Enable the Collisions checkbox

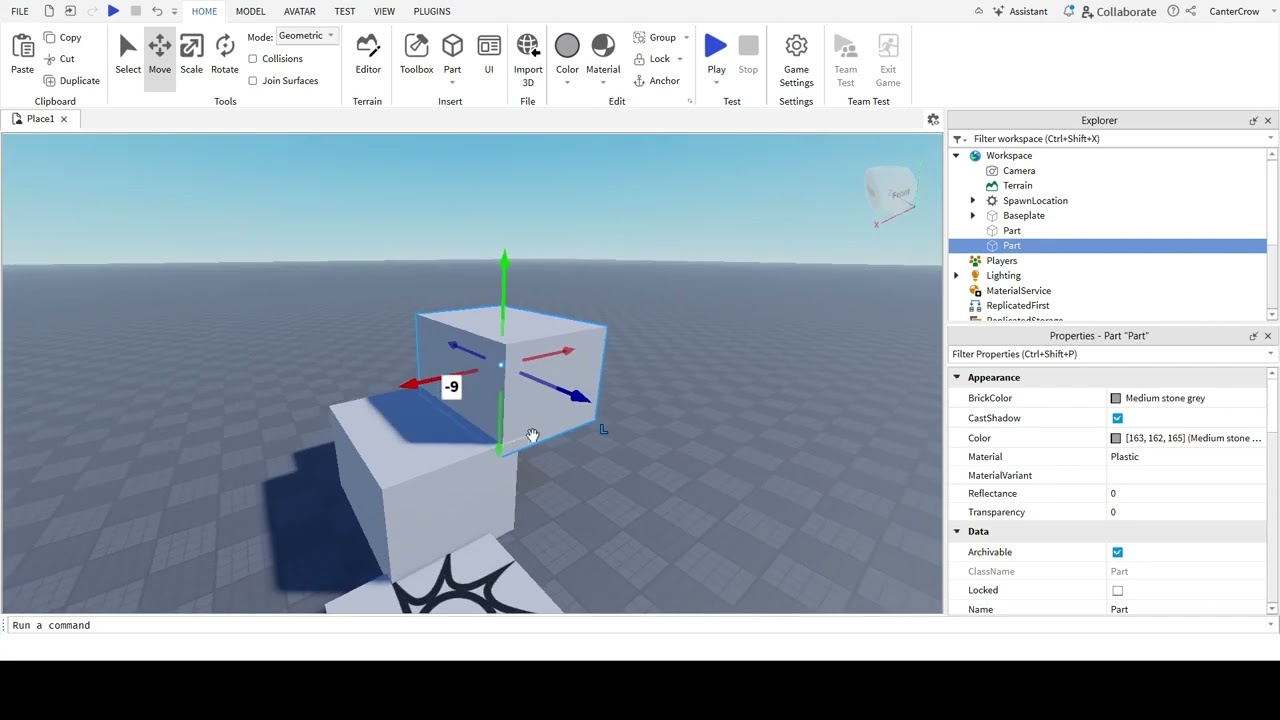pyautogui.click(x=253, y=59)
